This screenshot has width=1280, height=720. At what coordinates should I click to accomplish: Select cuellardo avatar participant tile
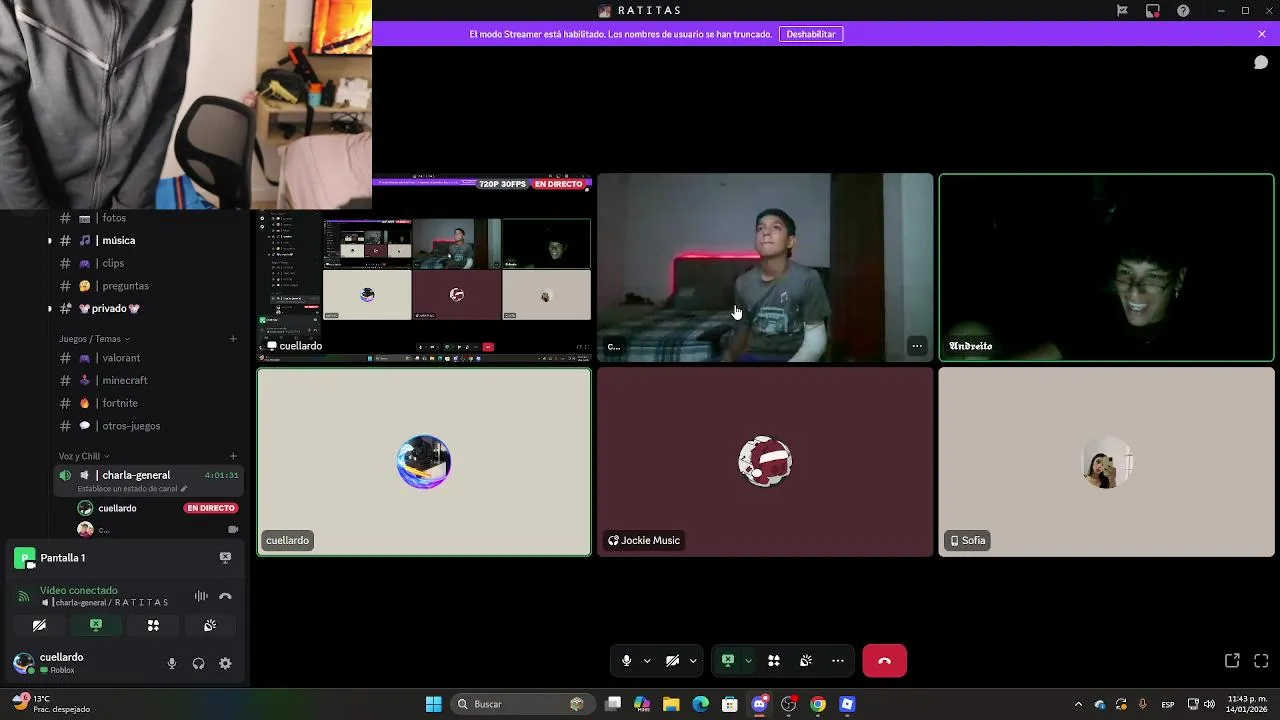[424, 462]
